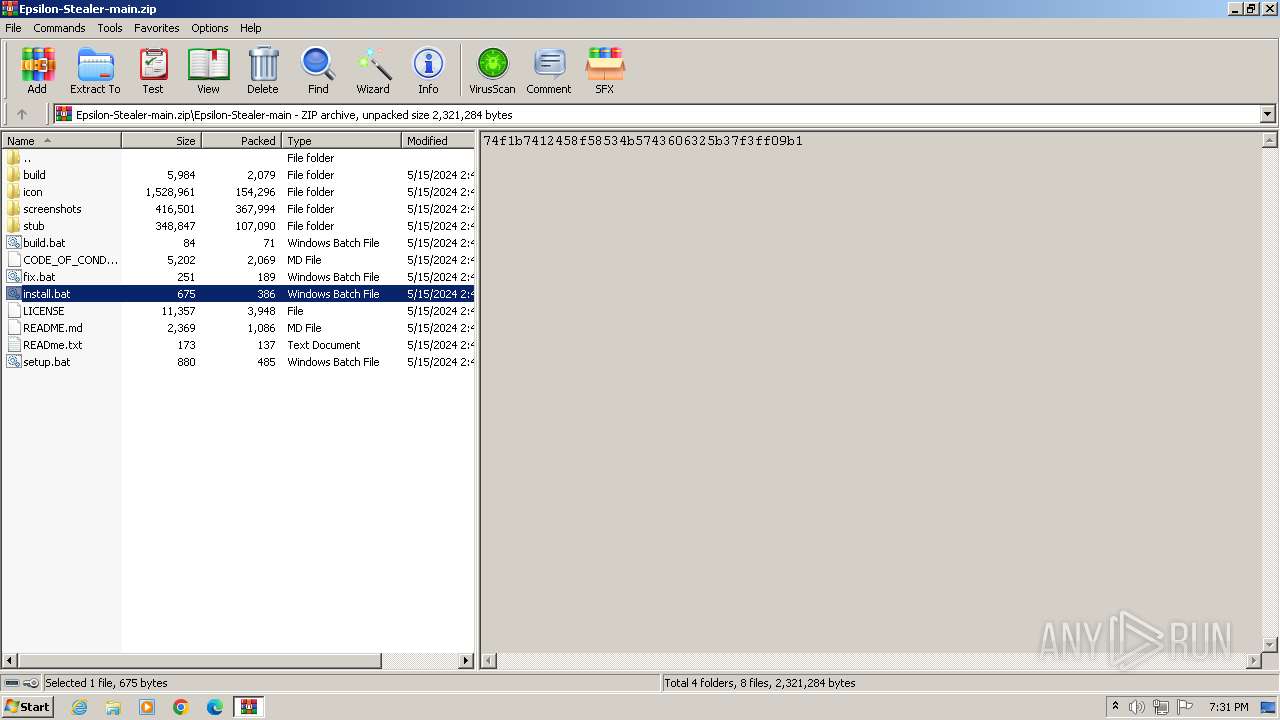Open Chrome from taskbar
This screenshot has width=1280, height=720.
tap(181, 707)
